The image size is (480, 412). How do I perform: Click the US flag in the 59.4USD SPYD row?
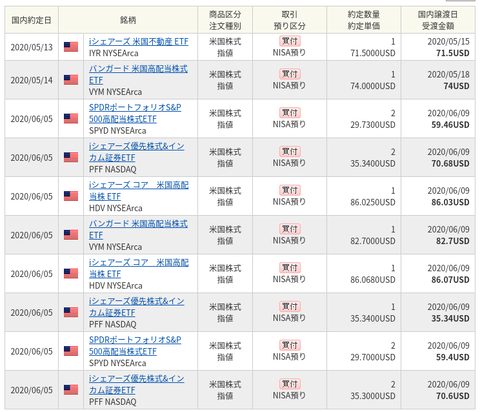click(x=71, y=351)
